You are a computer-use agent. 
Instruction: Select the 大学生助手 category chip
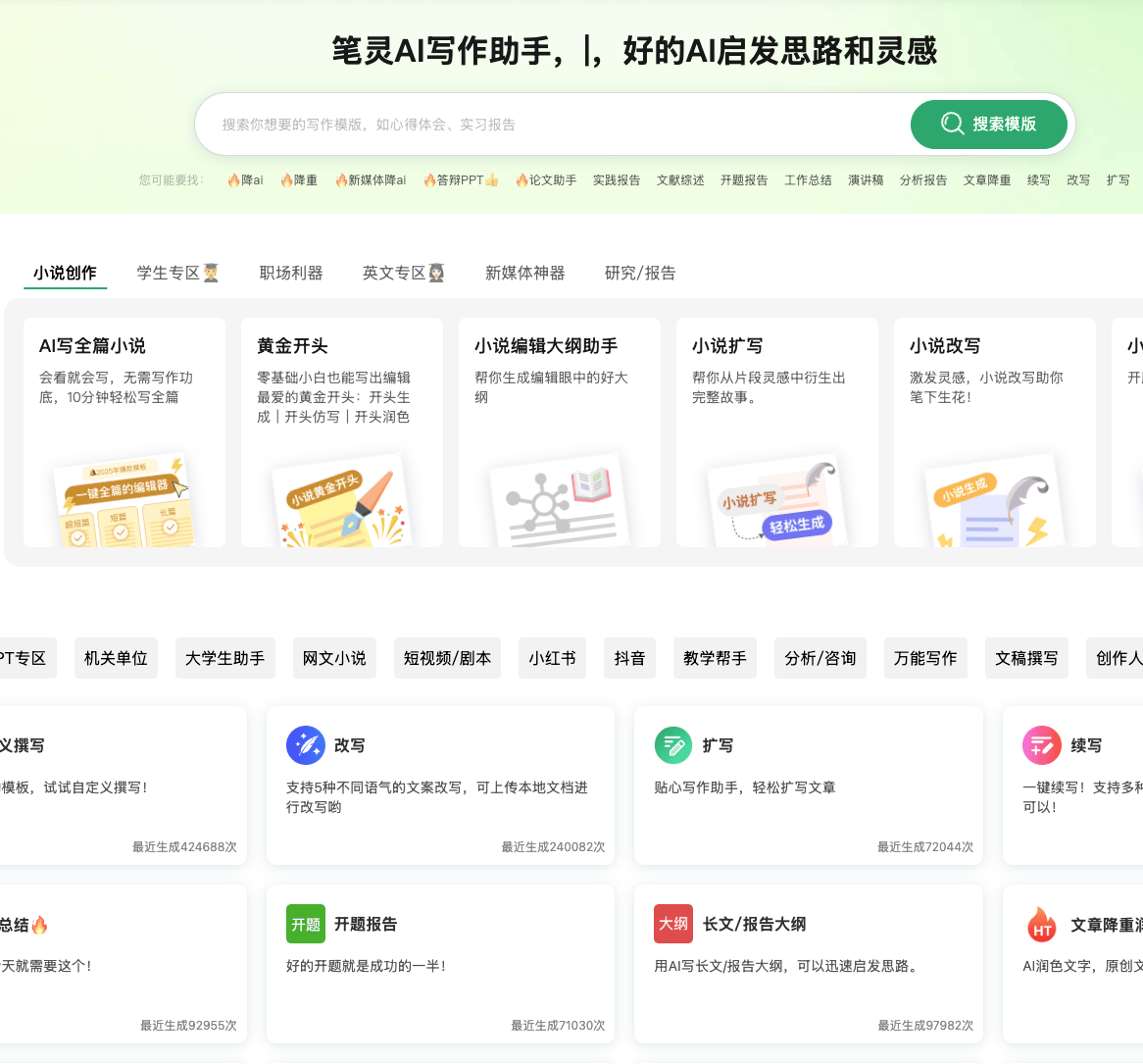(x=225, y=658)
